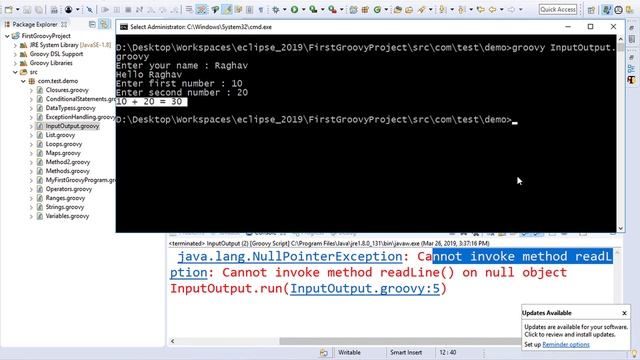Click the Last Edit Location icon

481,9
